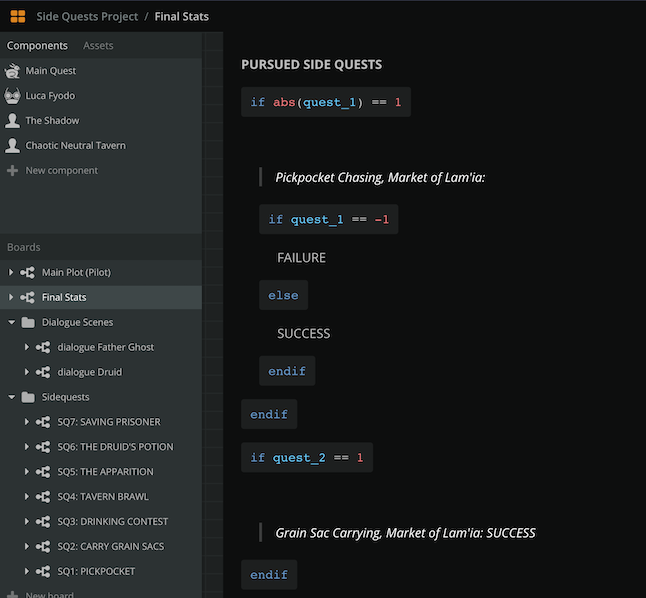Expand the SQ4: TAVERN BRAWL board arrow
Image resolution: width=646 pixels, height=598 pixels.
click(27, 497)
